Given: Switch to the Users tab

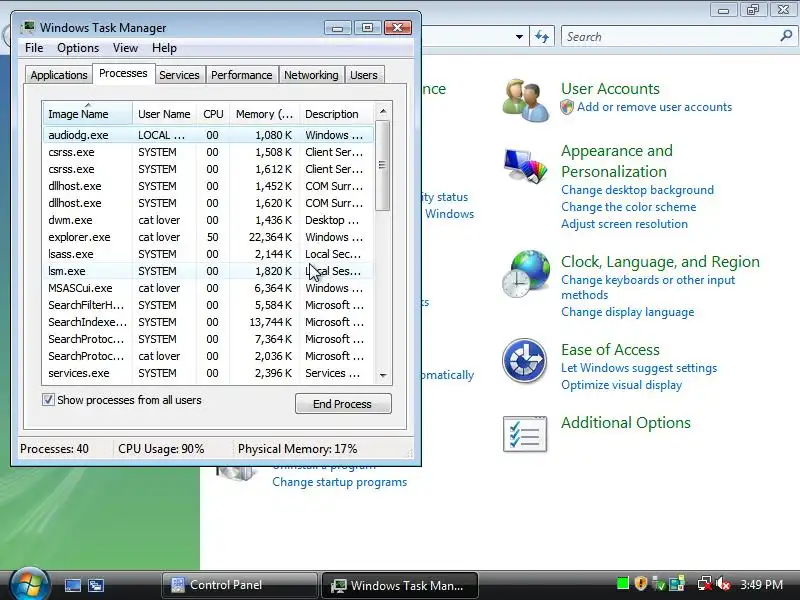Looking at the screenshot, I should coord(364,75).
